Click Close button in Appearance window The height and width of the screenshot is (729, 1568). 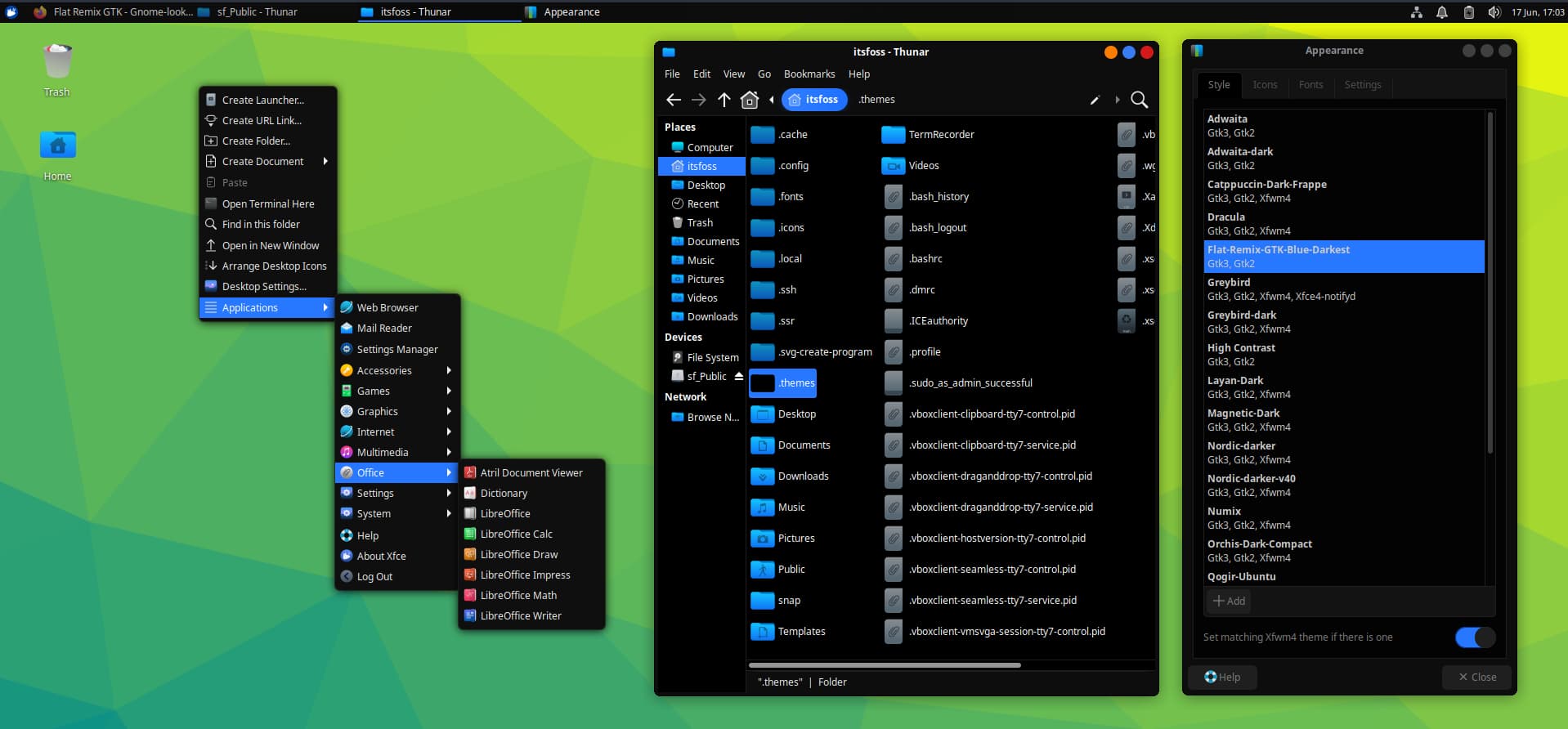(1477, 678)
